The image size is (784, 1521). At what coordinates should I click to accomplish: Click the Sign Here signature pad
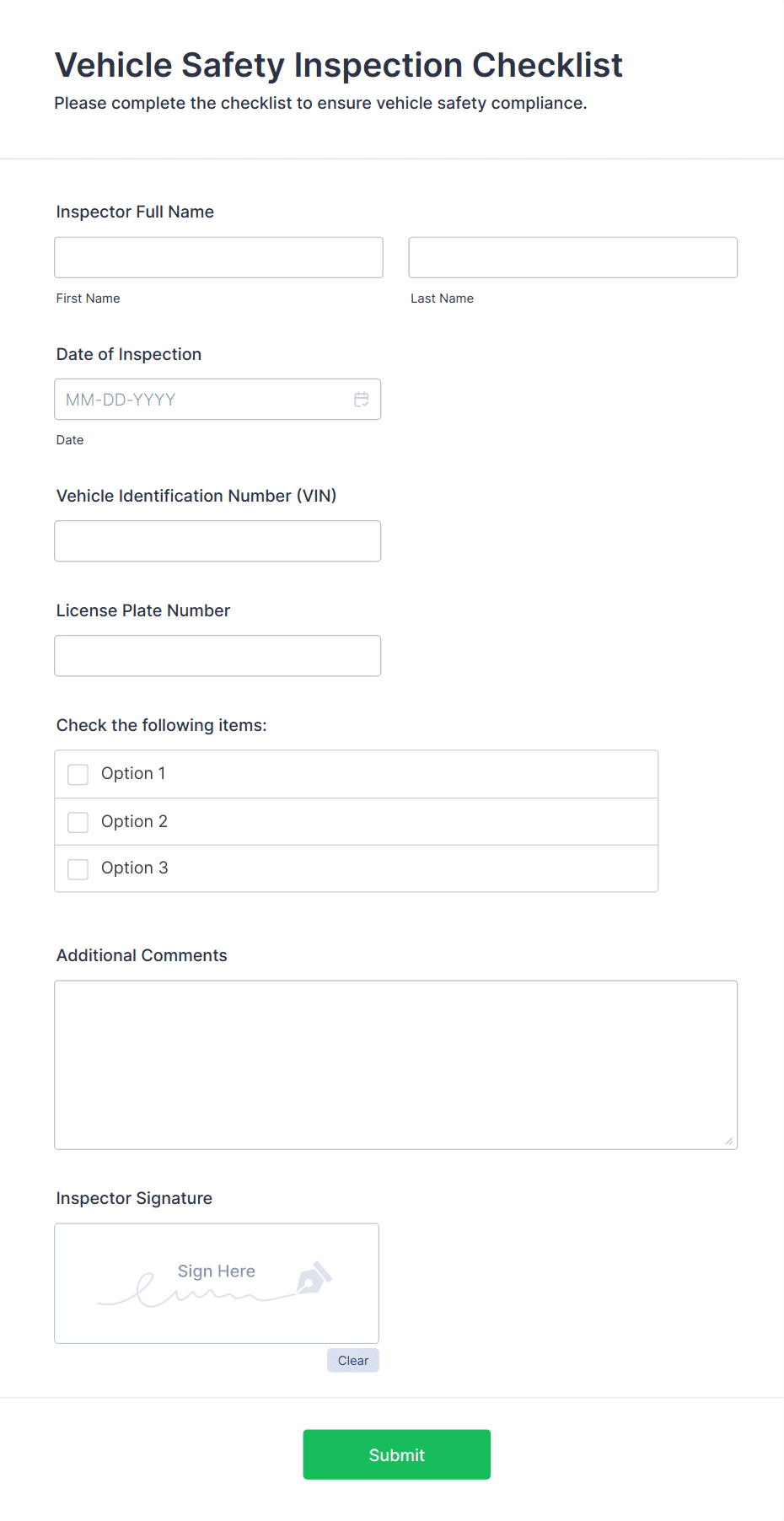[x=216, y=1282]
